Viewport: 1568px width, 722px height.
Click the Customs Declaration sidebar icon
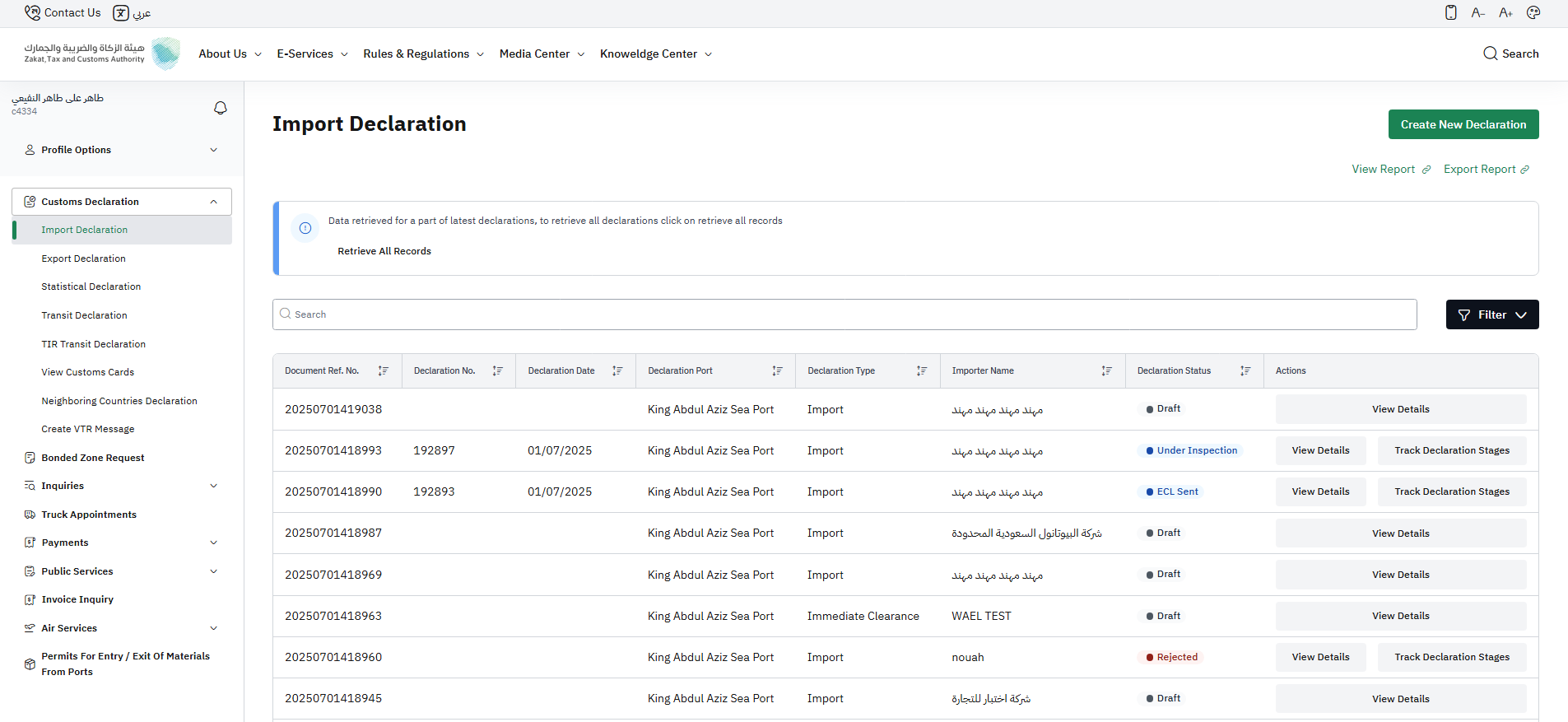click(x=30, y=202)
